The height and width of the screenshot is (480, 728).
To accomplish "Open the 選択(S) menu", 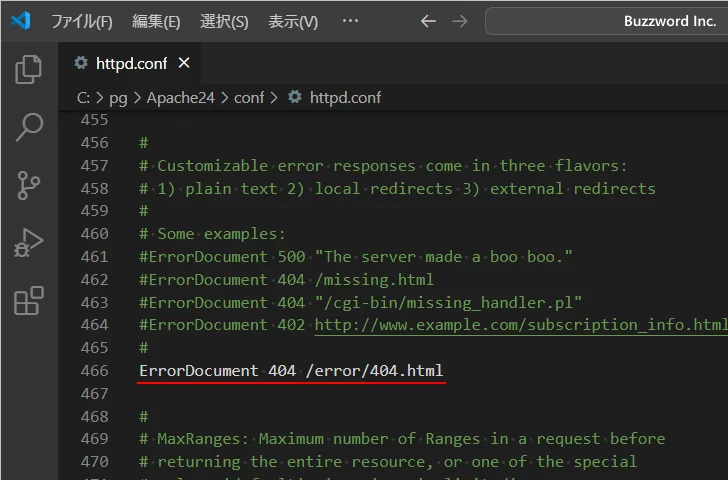I will (224, 21).
